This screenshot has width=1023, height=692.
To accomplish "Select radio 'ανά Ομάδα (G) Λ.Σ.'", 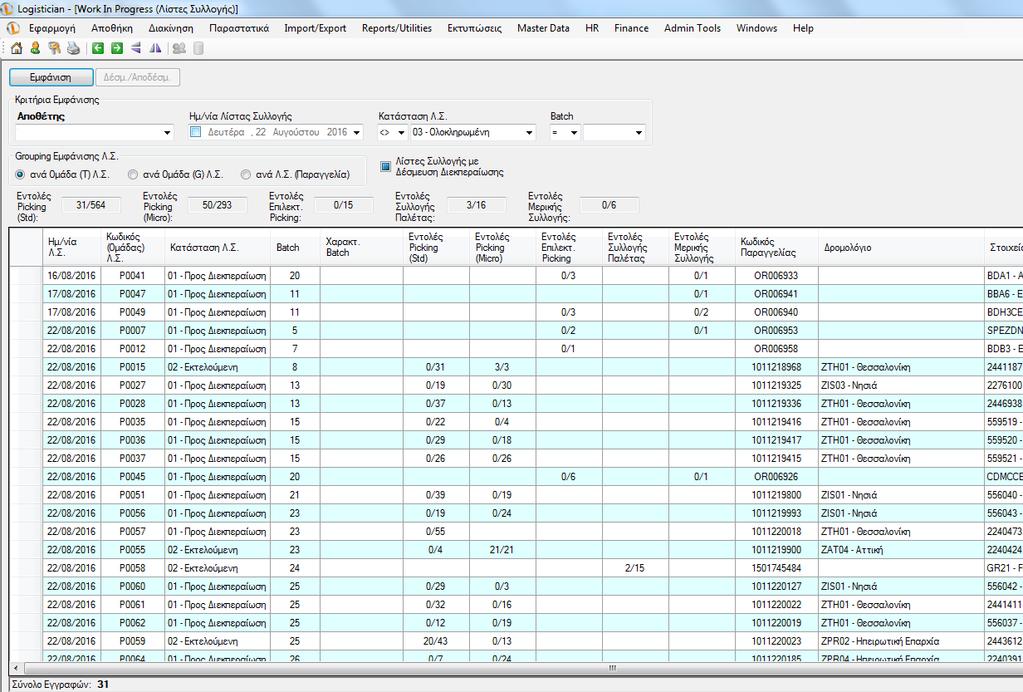I will 133,175.
